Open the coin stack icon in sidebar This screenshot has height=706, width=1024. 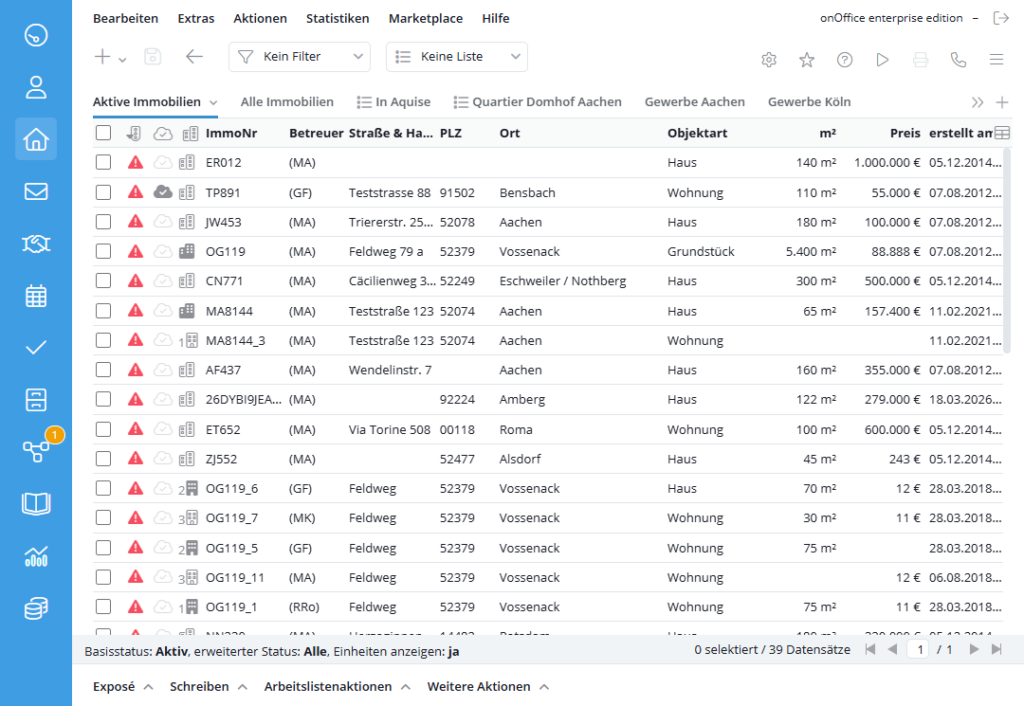point(36,608)
